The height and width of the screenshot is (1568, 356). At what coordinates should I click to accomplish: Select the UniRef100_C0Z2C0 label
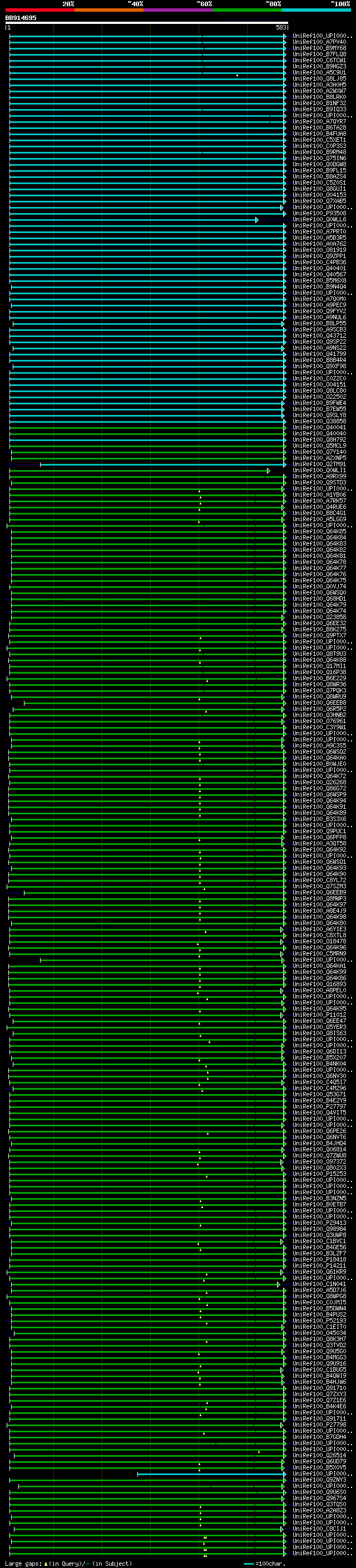(x=319, y=379)
